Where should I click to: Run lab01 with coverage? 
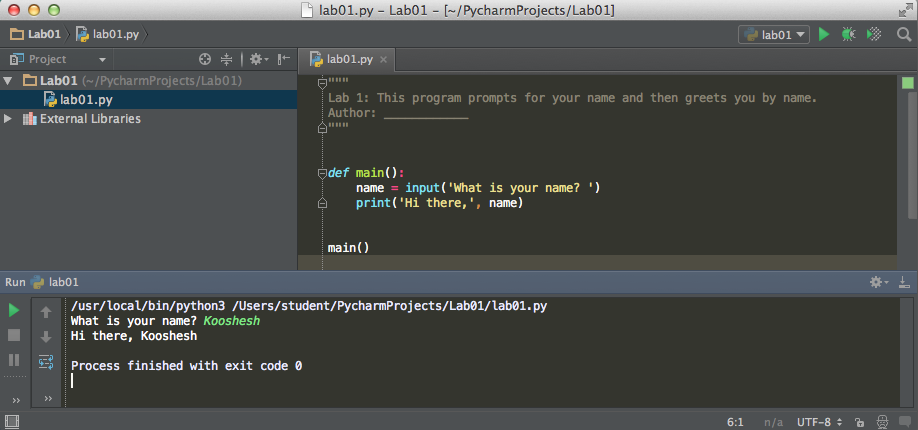(x=874, y=34)
